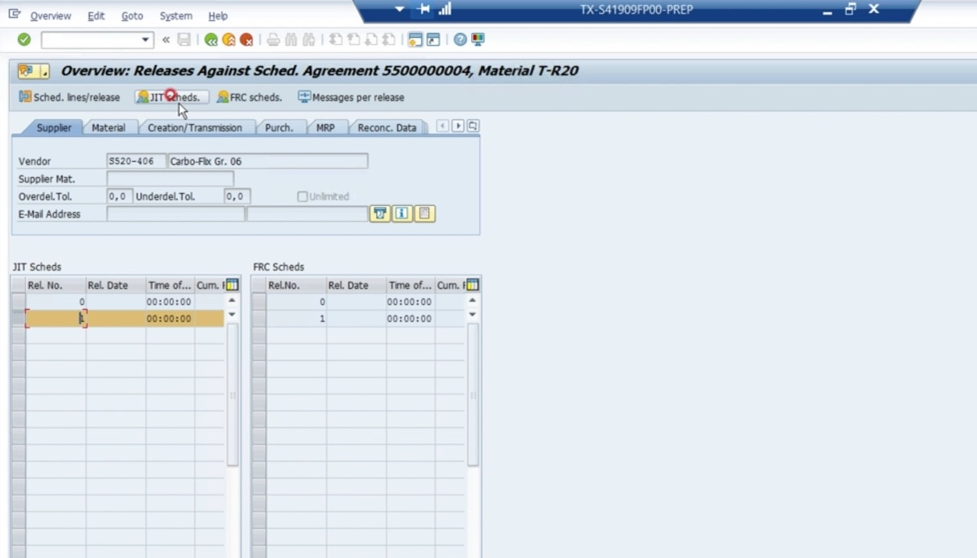
Task: Switch to the Reconc. Data tab
Action: (386, 128)
